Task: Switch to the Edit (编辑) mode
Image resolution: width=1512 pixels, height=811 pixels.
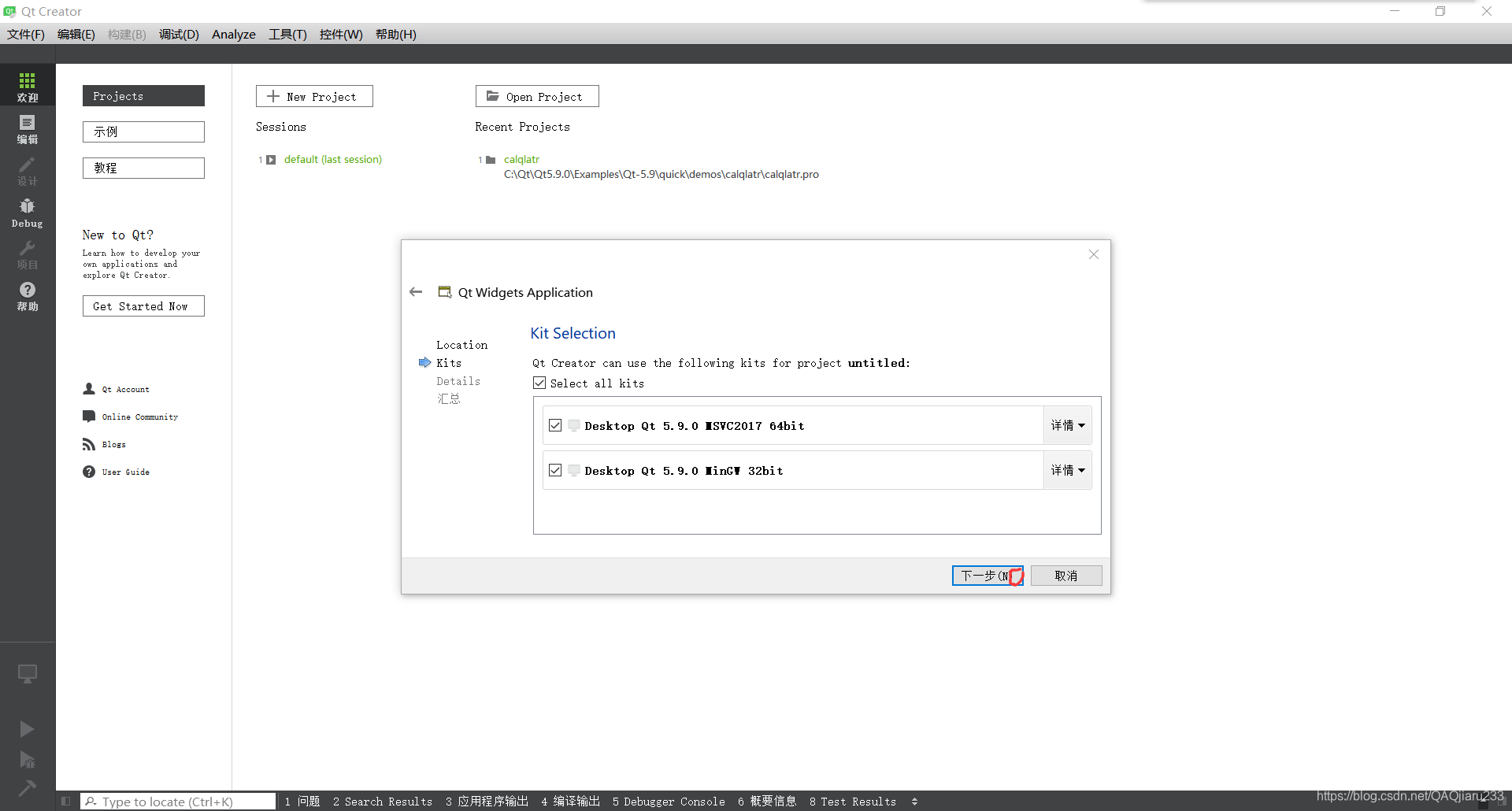Action: point(28,128)
